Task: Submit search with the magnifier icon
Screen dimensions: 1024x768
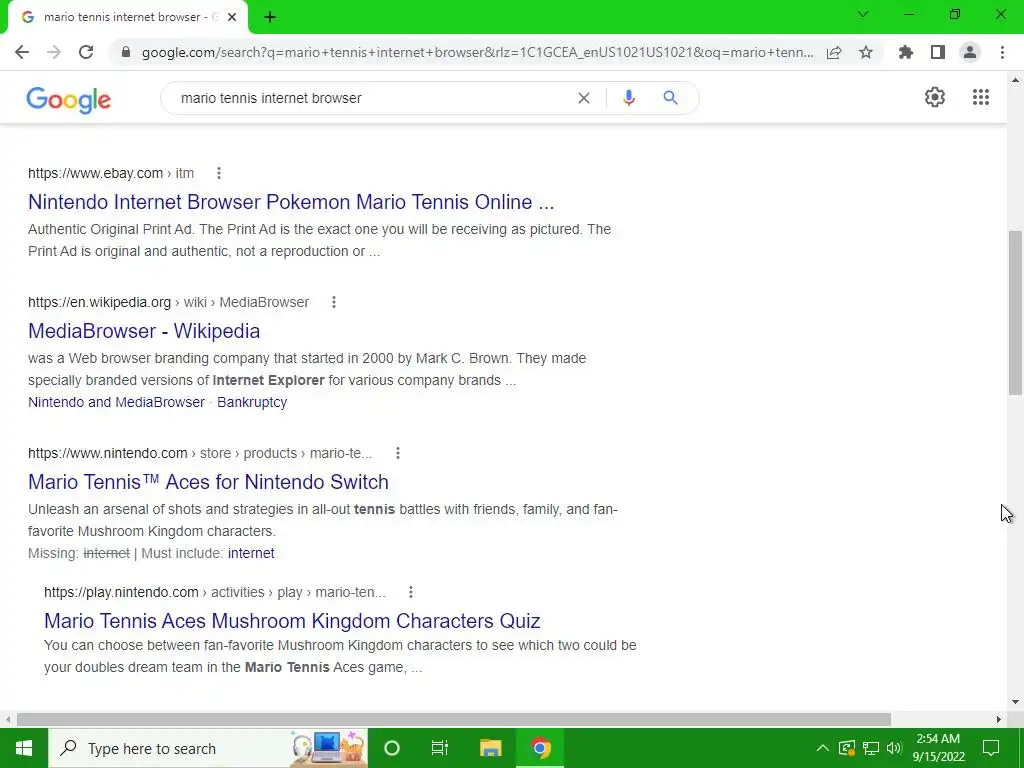Action: (670, 98)
